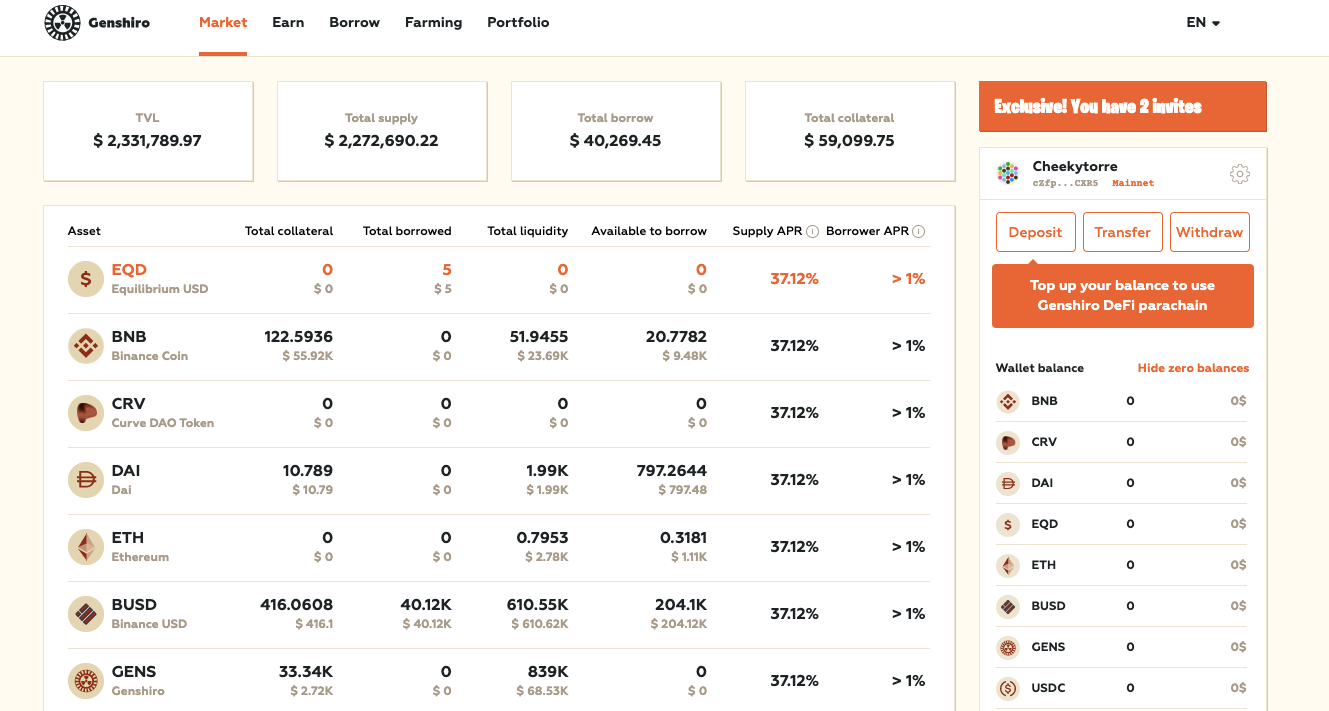Click BUSD total liquidity 610.55K
1329x711 pixels.
(x=539, y=605)
